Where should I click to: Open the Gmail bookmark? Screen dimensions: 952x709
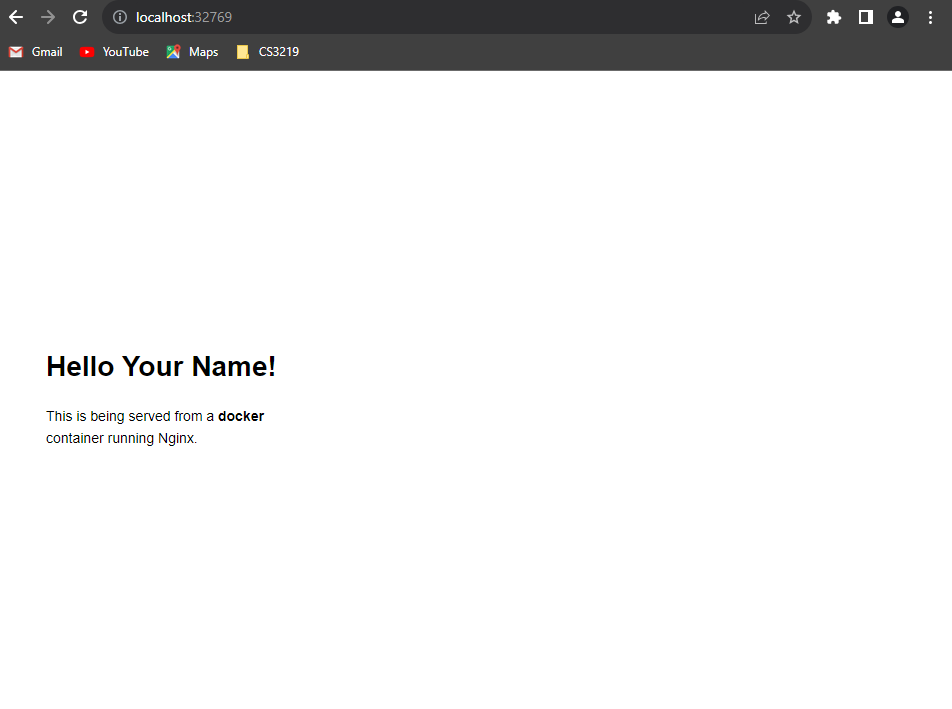coord(36,52)
